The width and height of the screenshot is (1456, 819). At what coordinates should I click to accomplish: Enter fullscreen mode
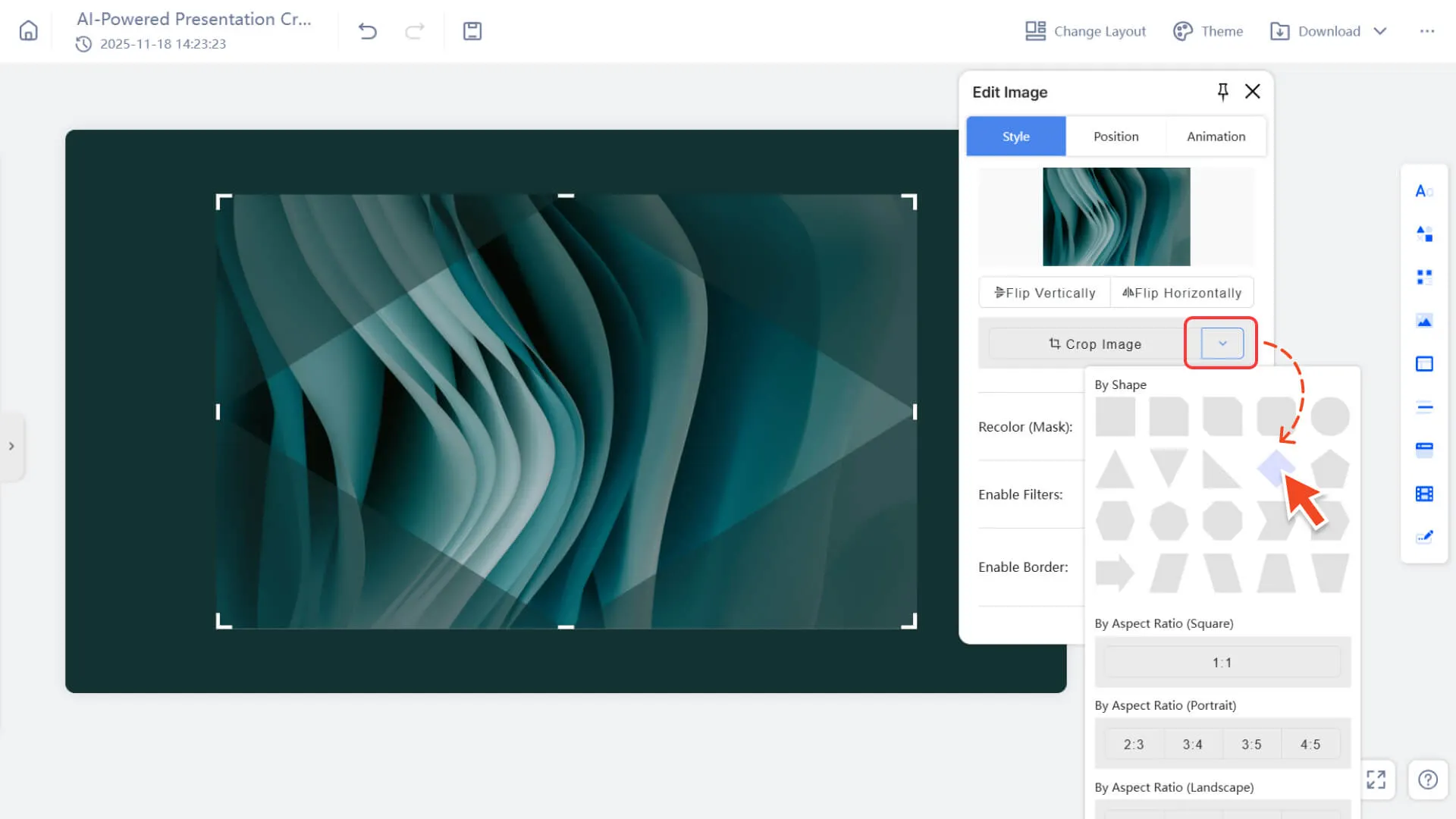click(1376, 780)
